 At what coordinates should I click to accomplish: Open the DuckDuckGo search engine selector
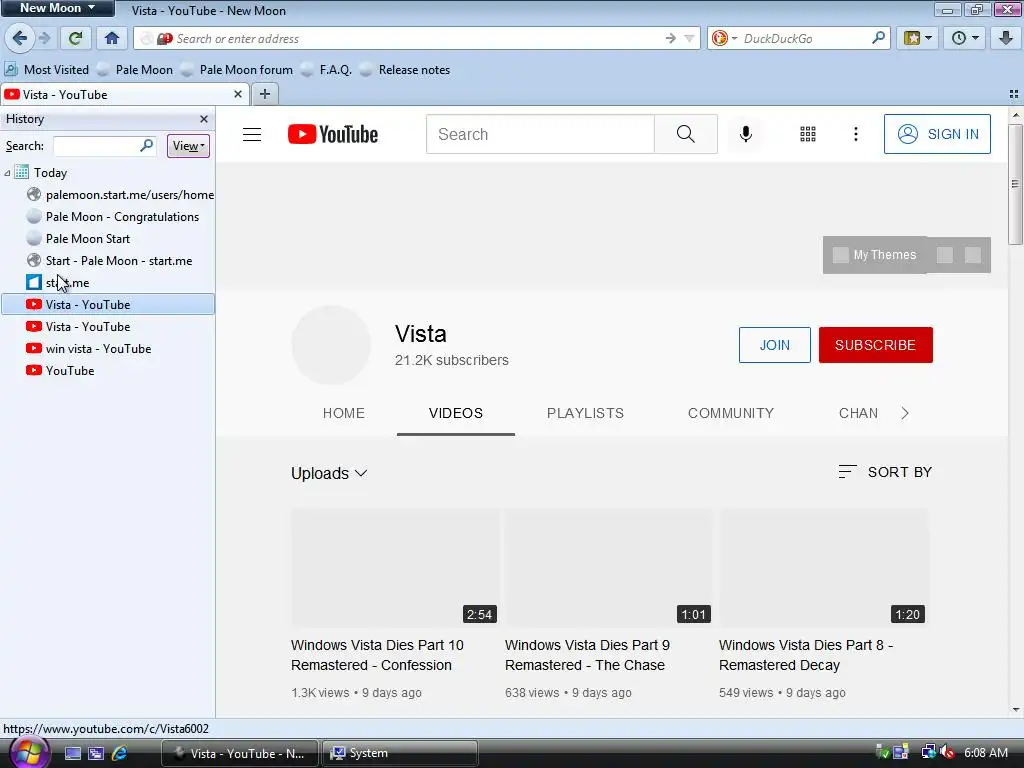pyautogui.click(x=724, y=39)
